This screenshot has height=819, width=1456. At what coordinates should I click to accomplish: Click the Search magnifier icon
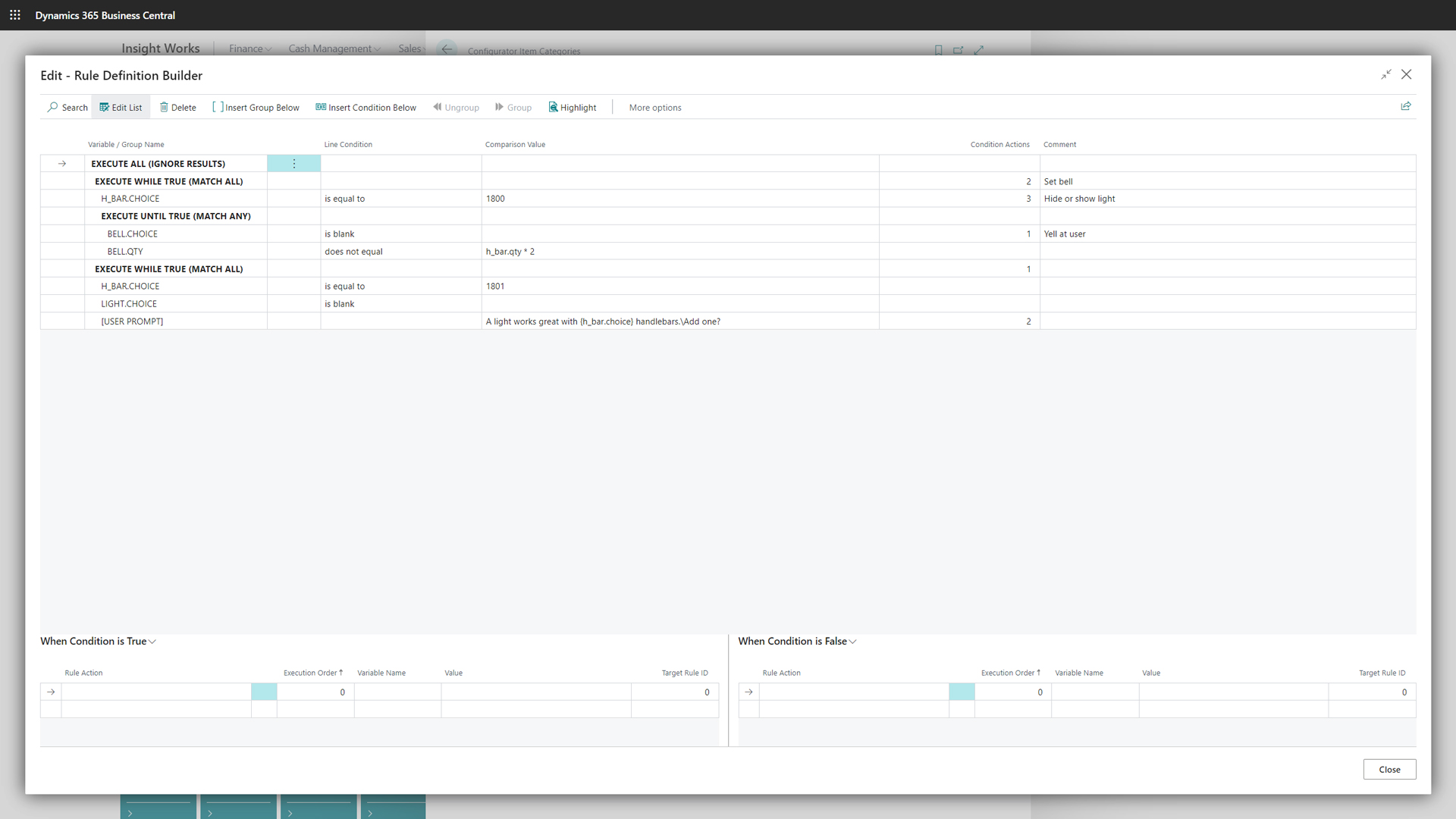pos(52,107)
